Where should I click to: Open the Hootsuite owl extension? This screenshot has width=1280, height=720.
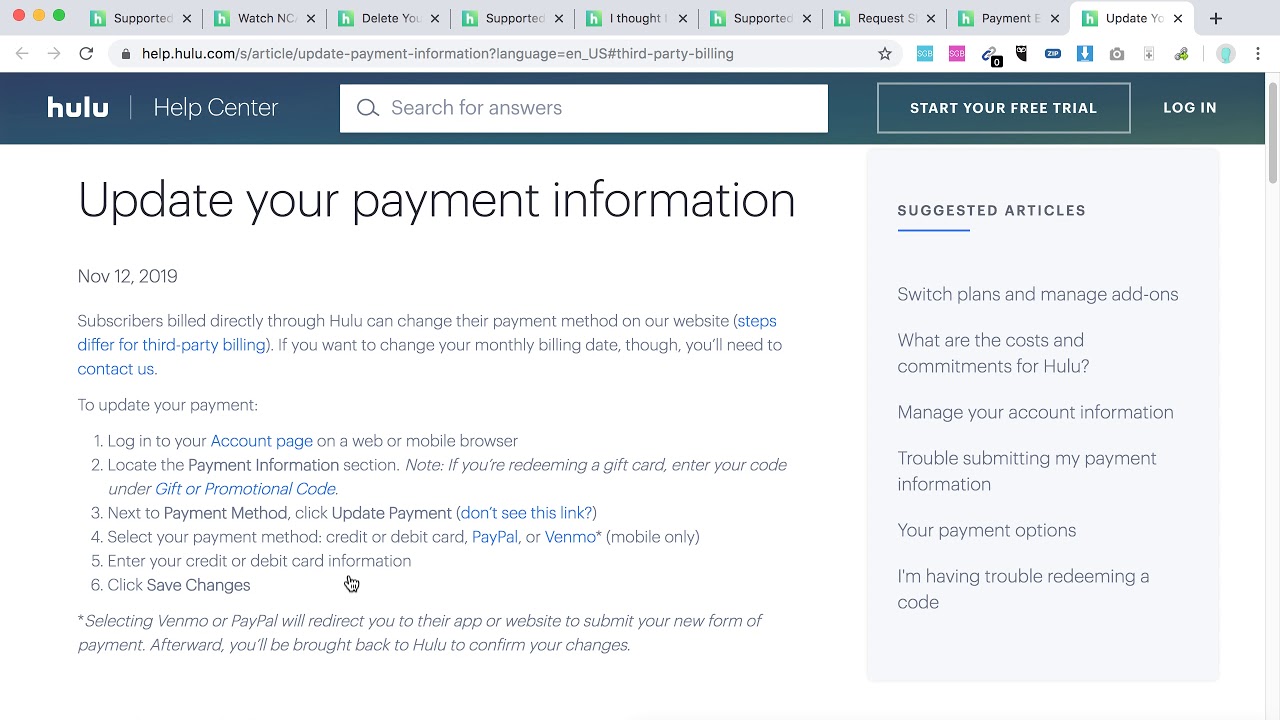pyautogui.click(x=1021, y=54)
